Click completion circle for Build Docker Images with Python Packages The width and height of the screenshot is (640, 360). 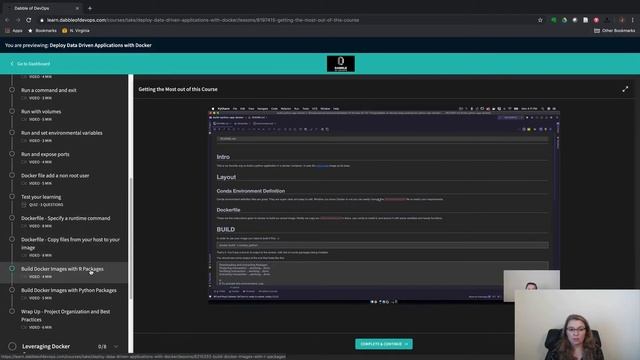[x=12, y=290]
